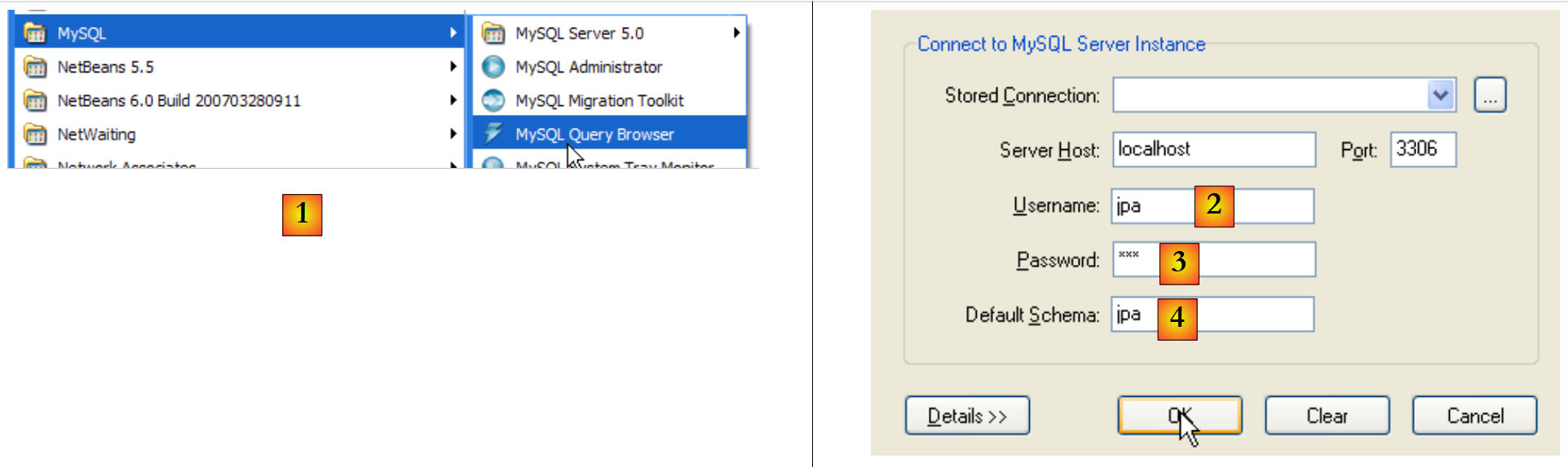The image size is (1568, 467).
Task: Select MySQL Query Browser menu entry
Action: tap(594, 134)
